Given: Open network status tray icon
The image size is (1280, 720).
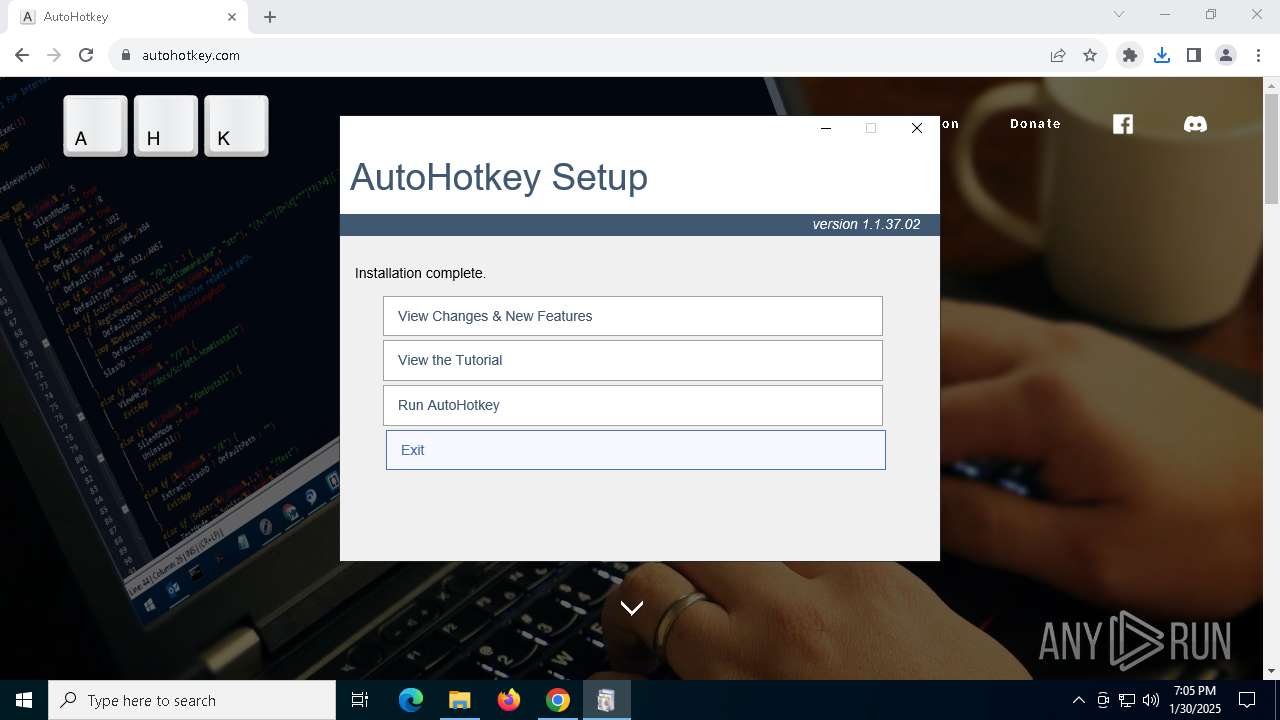Looking at the screenshot, I should (1127, 700).
